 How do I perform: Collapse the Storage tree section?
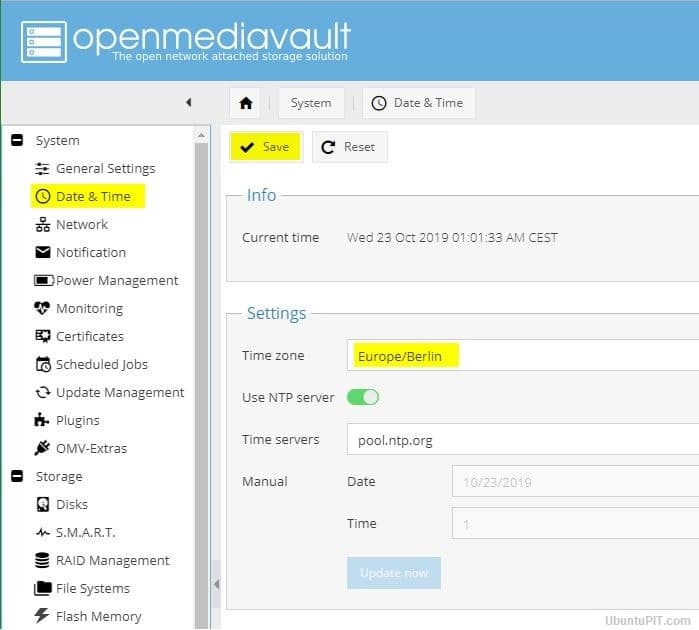(17, 477)
